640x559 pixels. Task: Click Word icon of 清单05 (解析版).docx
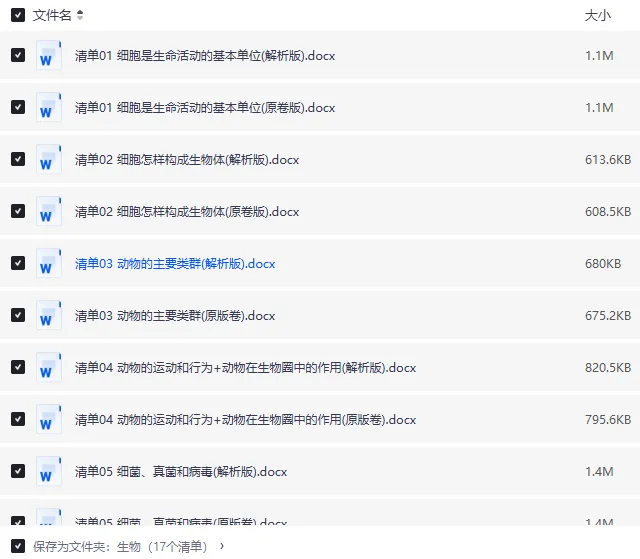(49, 471)
